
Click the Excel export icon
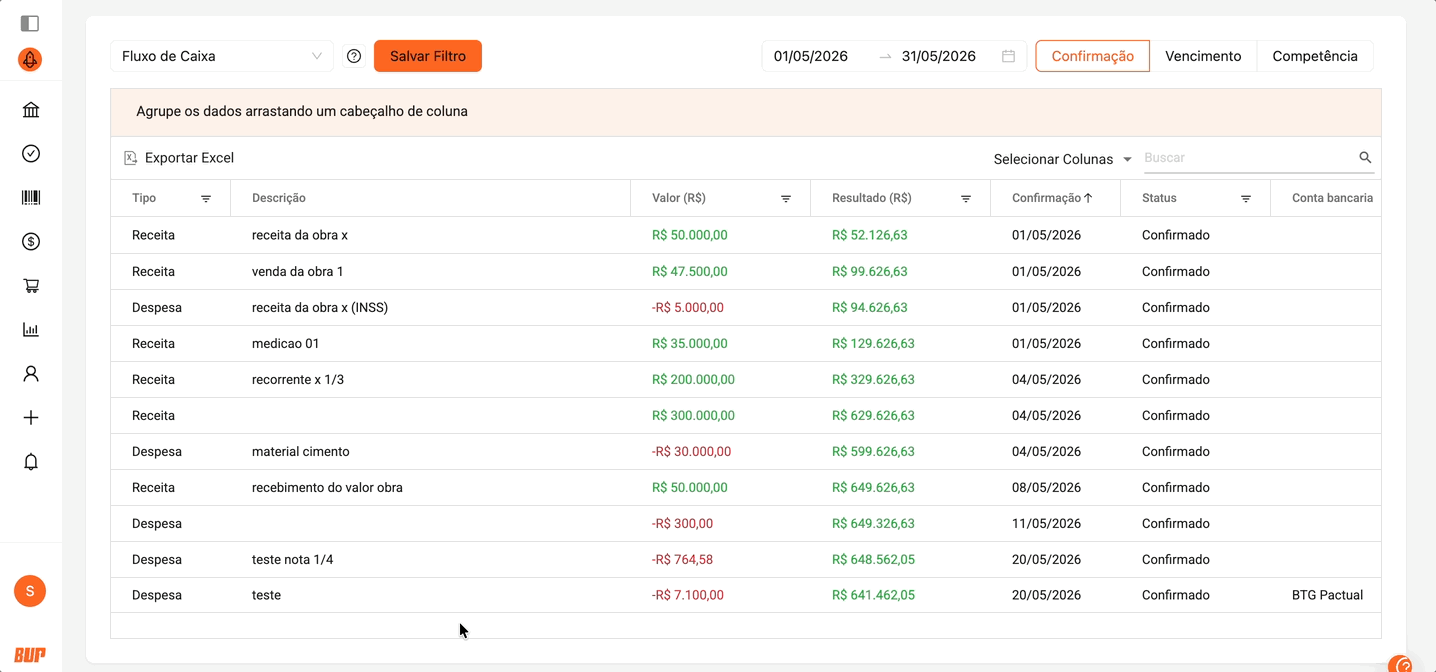130,158
